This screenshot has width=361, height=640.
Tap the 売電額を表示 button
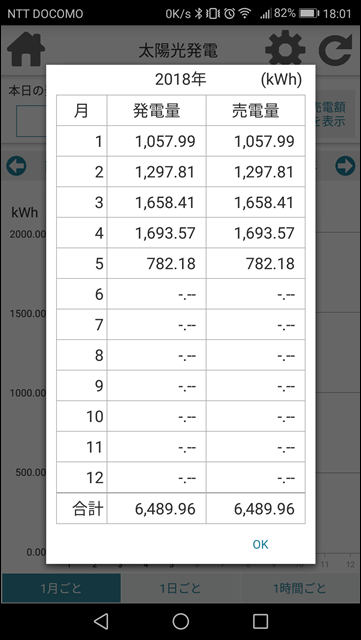[333, 114]
